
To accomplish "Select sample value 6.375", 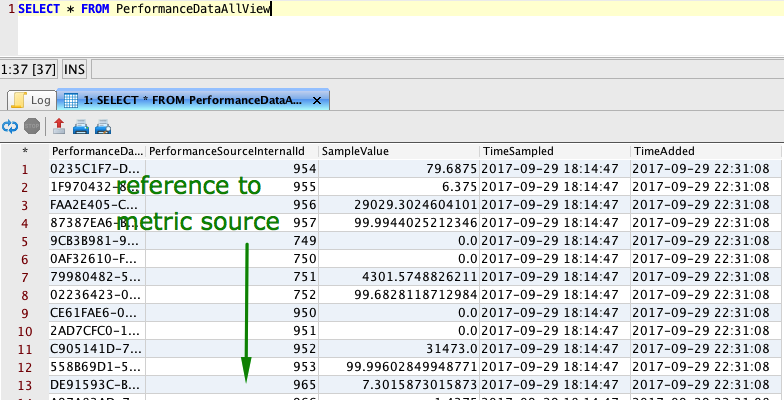I will click(x=399, y=187).
